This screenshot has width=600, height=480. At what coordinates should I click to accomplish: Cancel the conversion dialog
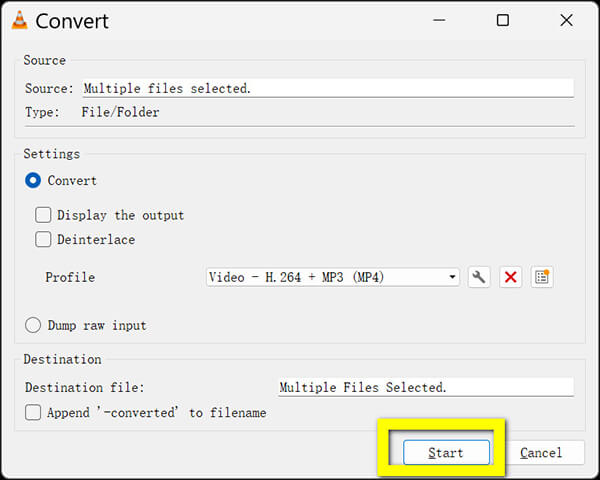pos(541,452)
